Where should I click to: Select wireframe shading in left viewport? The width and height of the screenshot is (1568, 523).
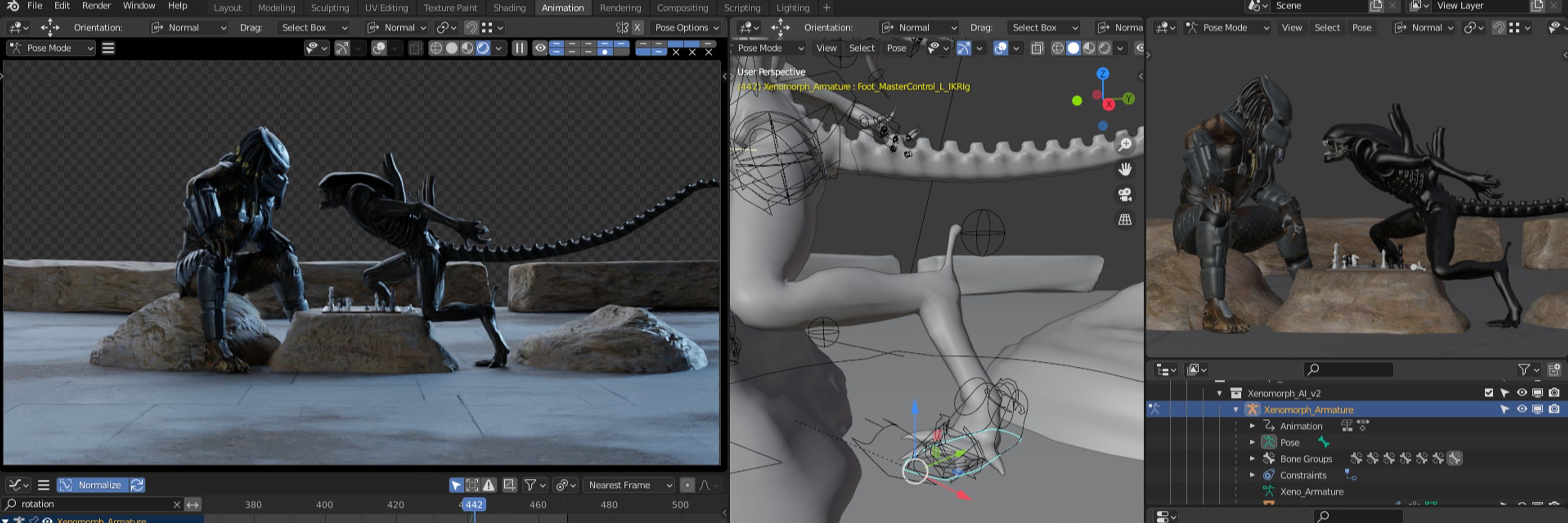[436, 48]
